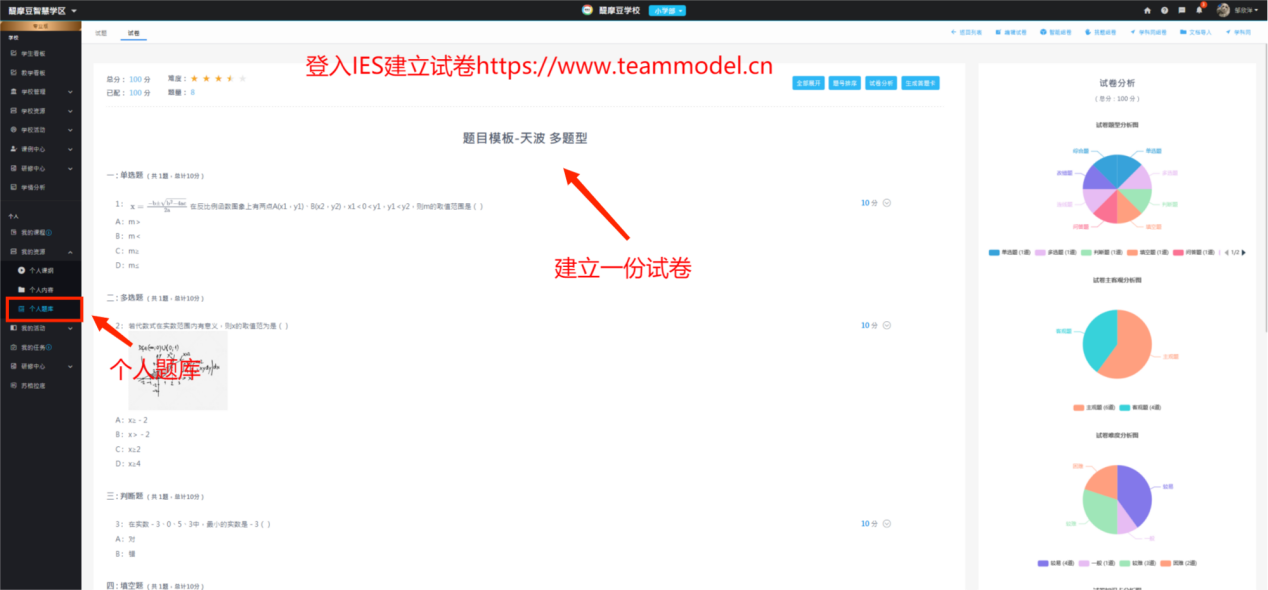Click the 生成答题卡 button
The width and height of the screenshot is (1268, 590).
[x=920, y=83]
